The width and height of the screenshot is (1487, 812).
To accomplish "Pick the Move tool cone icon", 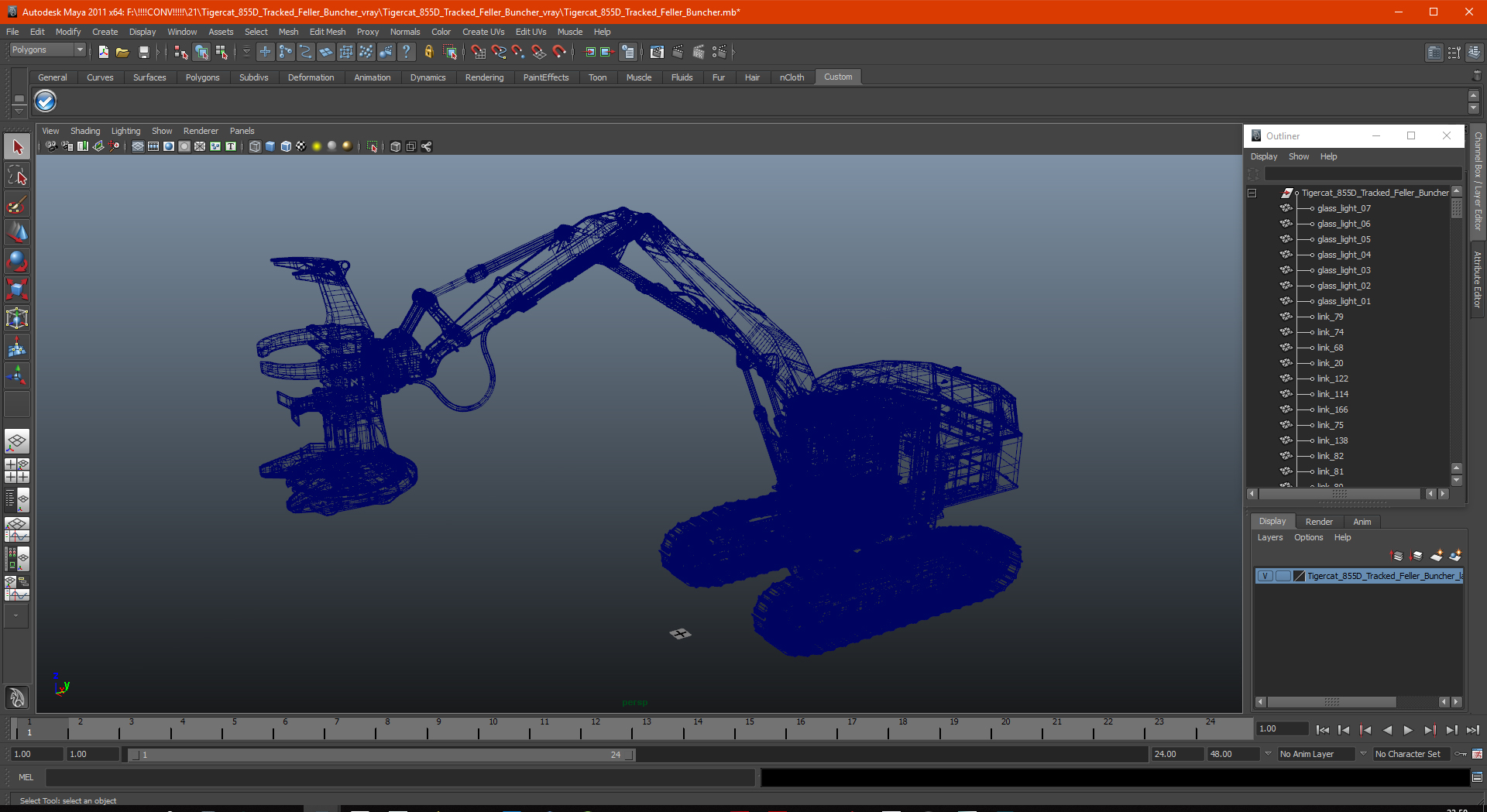I will point(17,232).
